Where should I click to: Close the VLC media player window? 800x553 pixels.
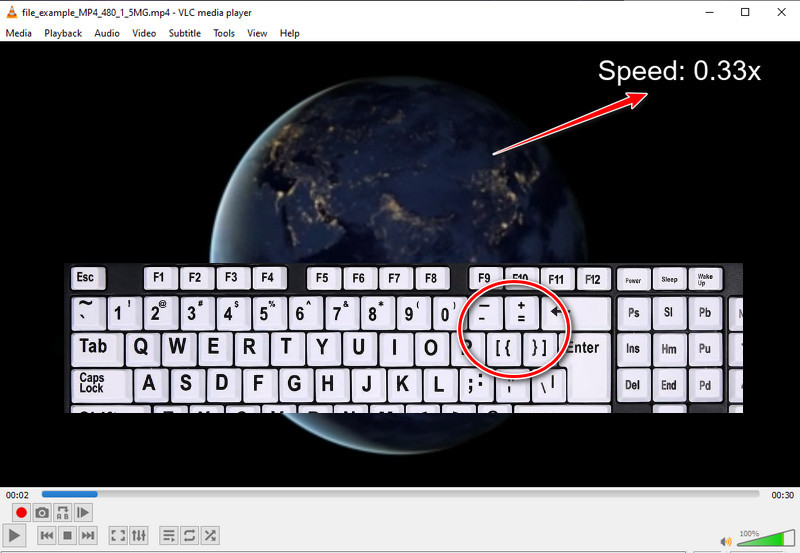tap(781, 12)
